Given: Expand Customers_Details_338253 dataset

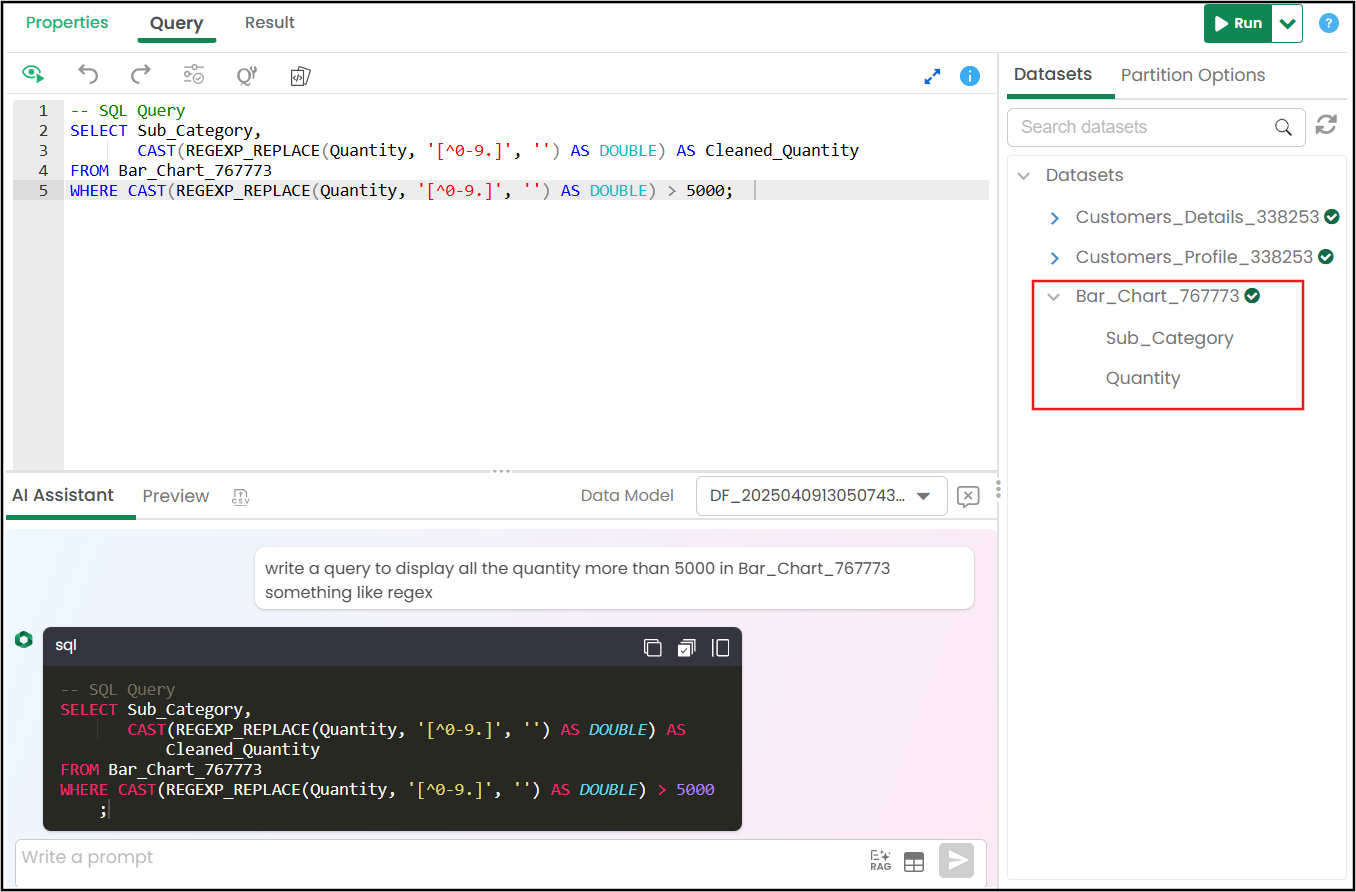Looking at the screenshot, I should (1054, 217).
